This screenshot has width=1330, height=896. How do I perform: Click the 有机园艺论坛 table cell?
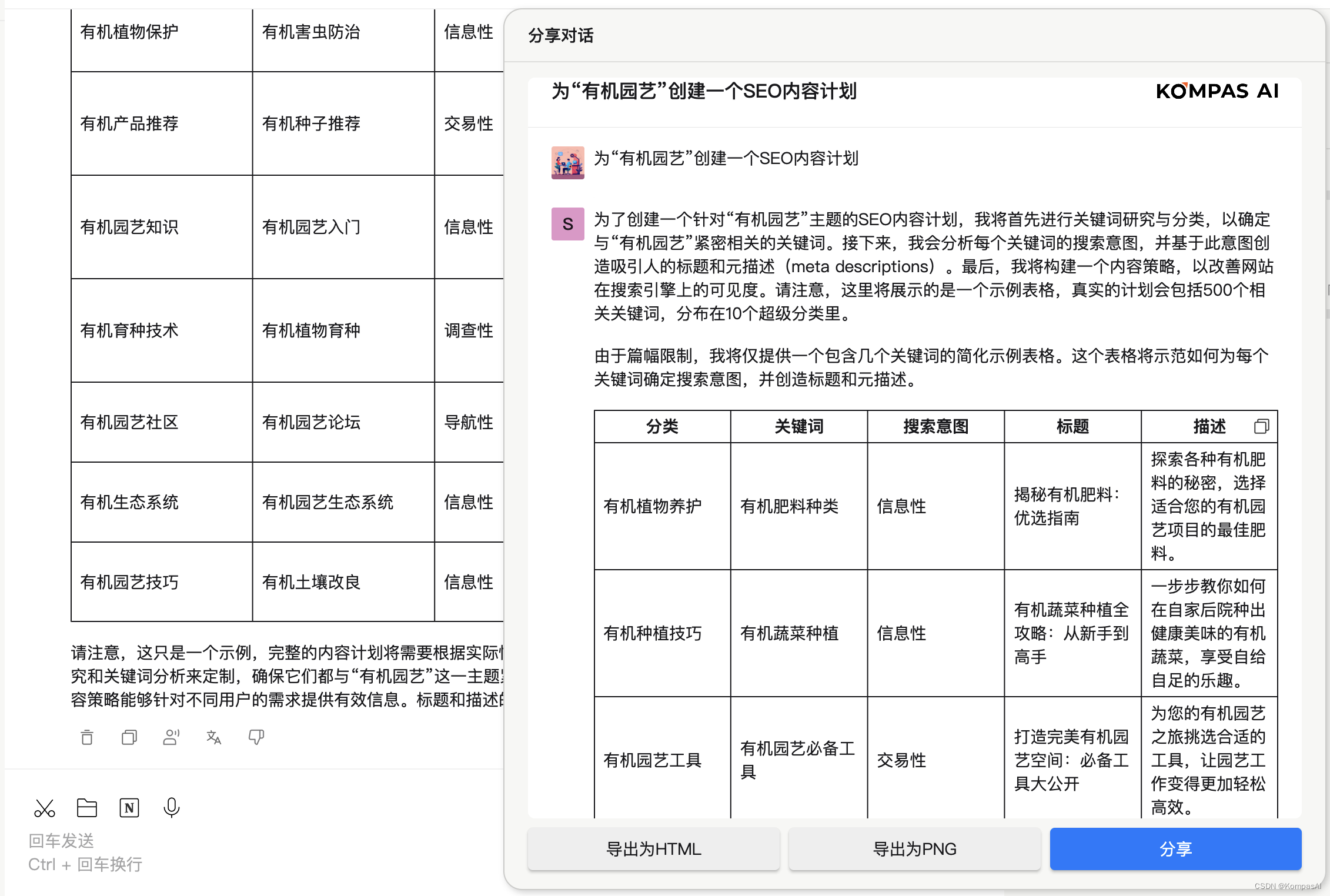(x=311, y=422)
